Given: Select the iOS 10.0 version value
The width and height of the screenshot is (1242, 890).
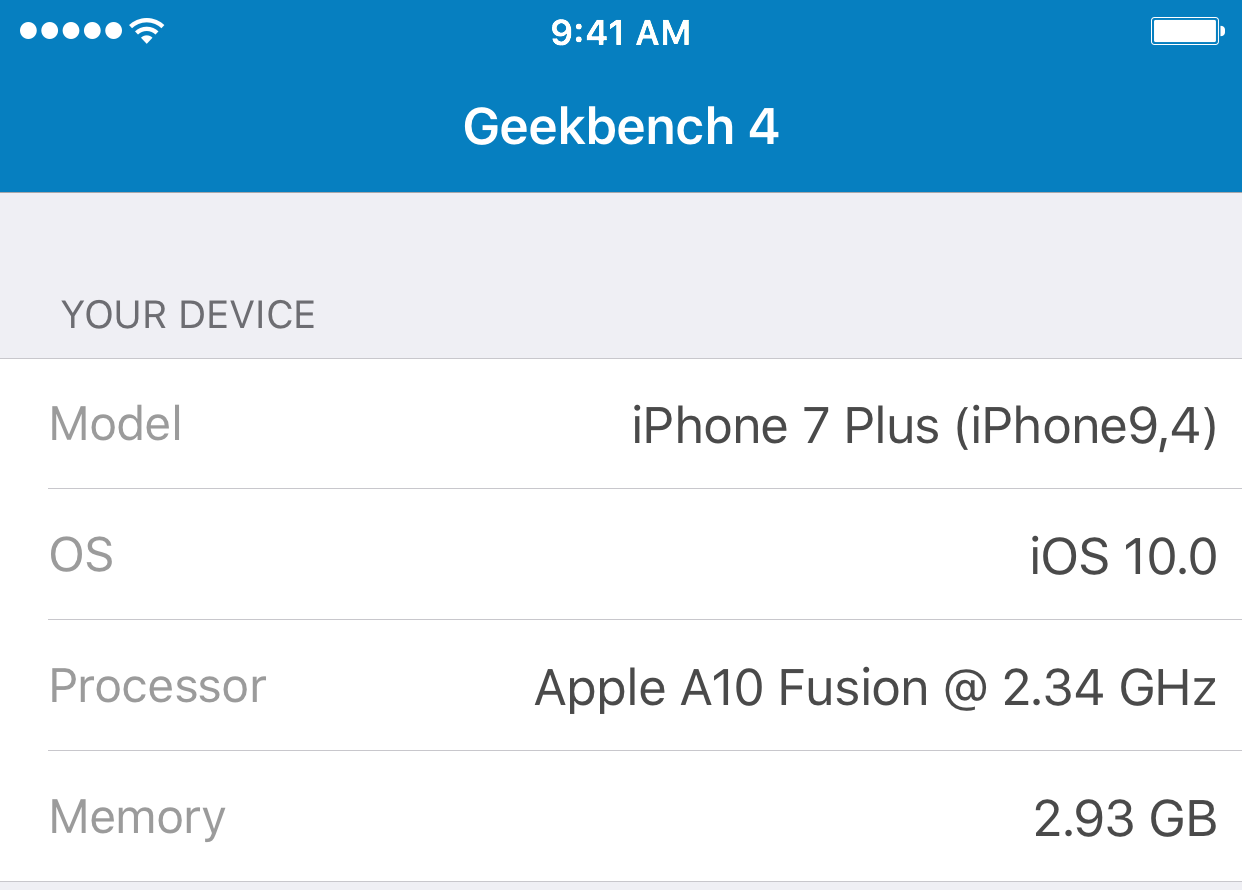Looking at the screenshot, I should [1123, 557].
